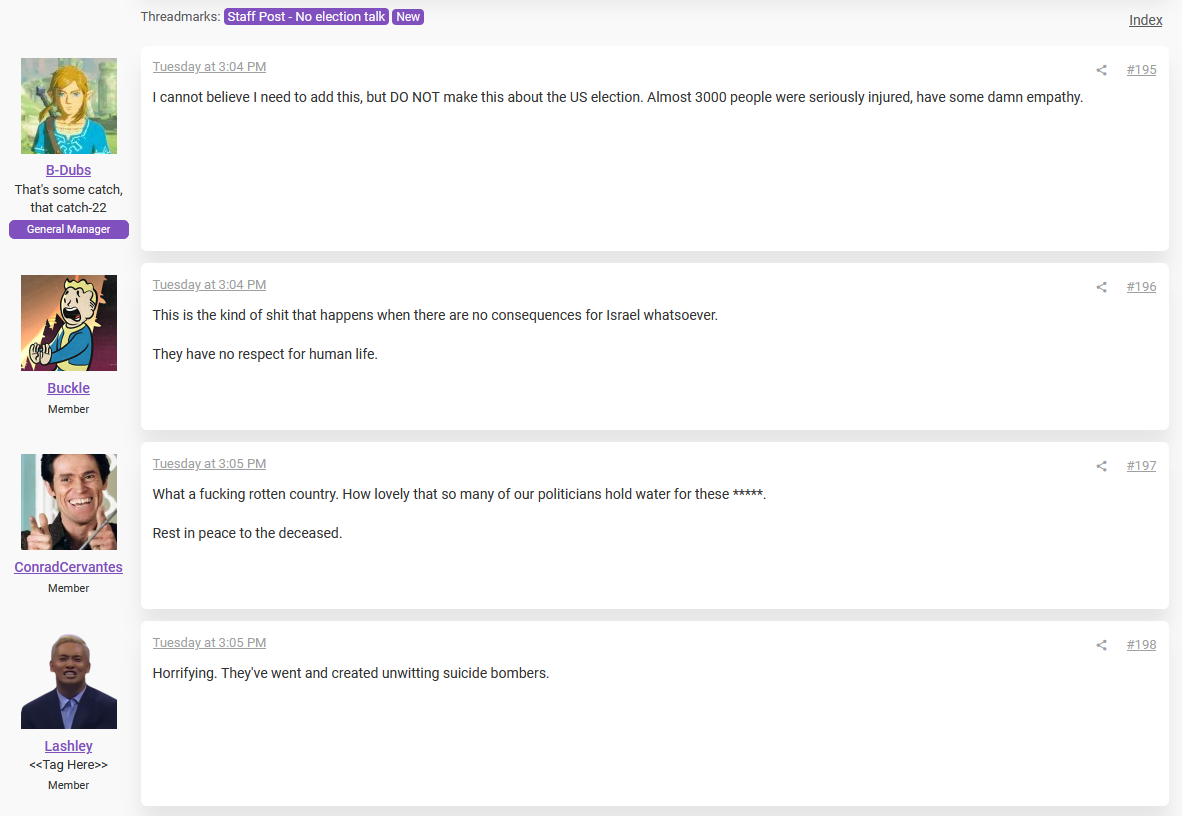This screenshot has width=1182, height=816.
Task: Open B-Dubs user profile link
Action: (69, 170)
